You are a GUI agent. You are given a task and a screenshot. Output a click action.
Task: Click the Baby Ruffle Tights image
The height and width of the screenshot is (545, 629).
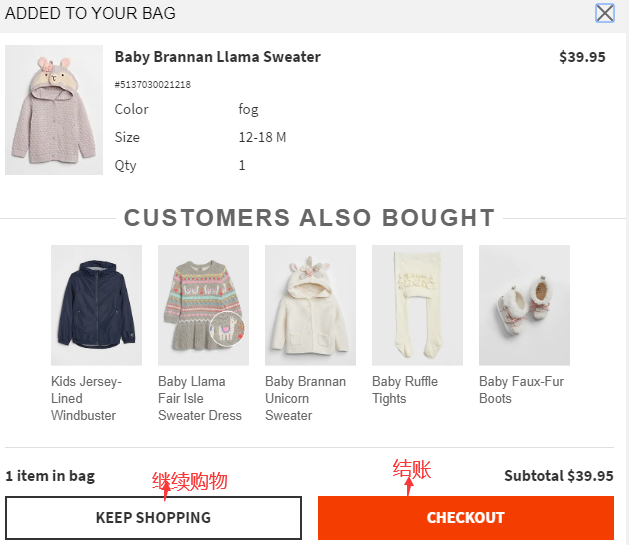pos(417,305)
